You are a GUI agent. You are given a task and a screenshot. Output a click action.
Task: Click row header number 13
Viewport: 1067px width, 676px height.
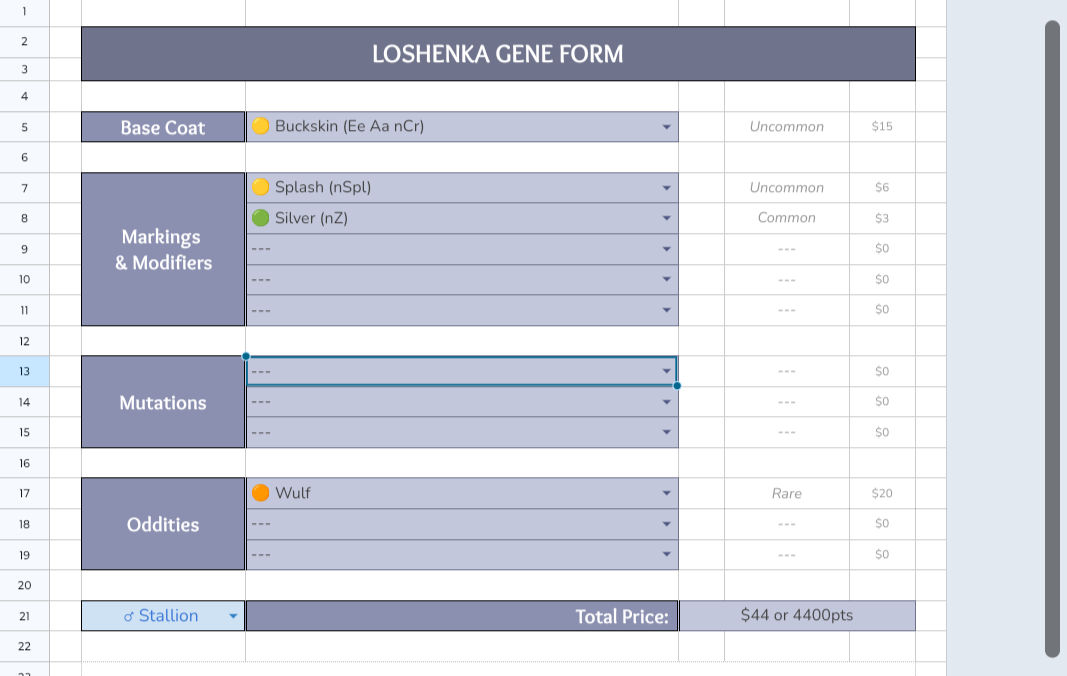click(24, 371)
